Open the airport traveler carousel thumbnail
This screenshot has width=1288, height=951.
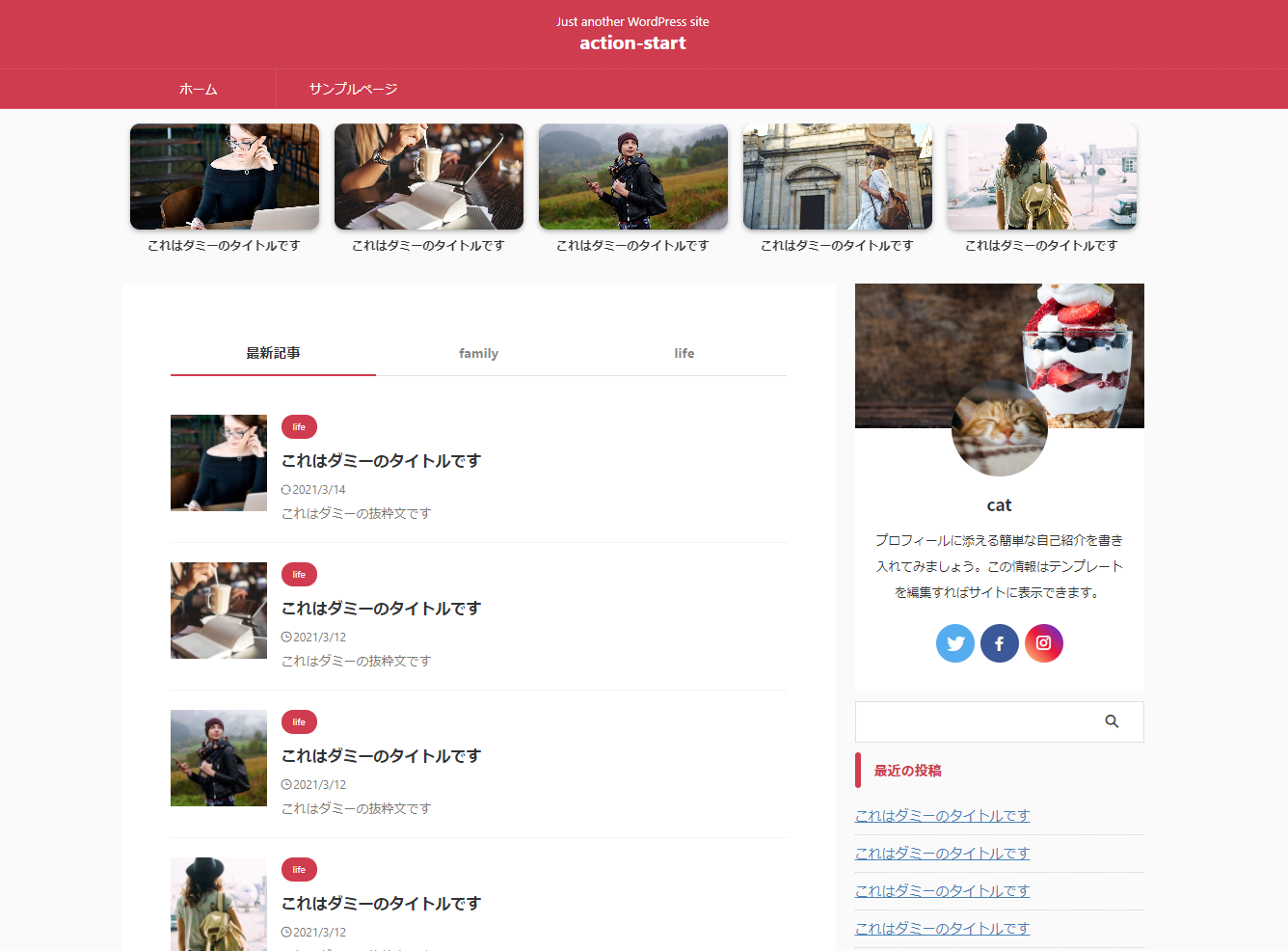[1041, 177]
